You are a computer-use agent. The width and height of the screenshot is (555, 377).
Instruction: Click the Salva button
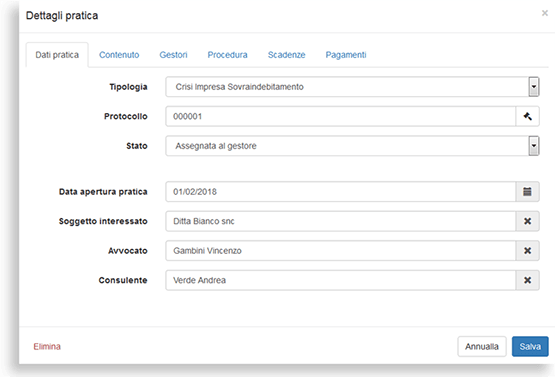pos(530,346)
